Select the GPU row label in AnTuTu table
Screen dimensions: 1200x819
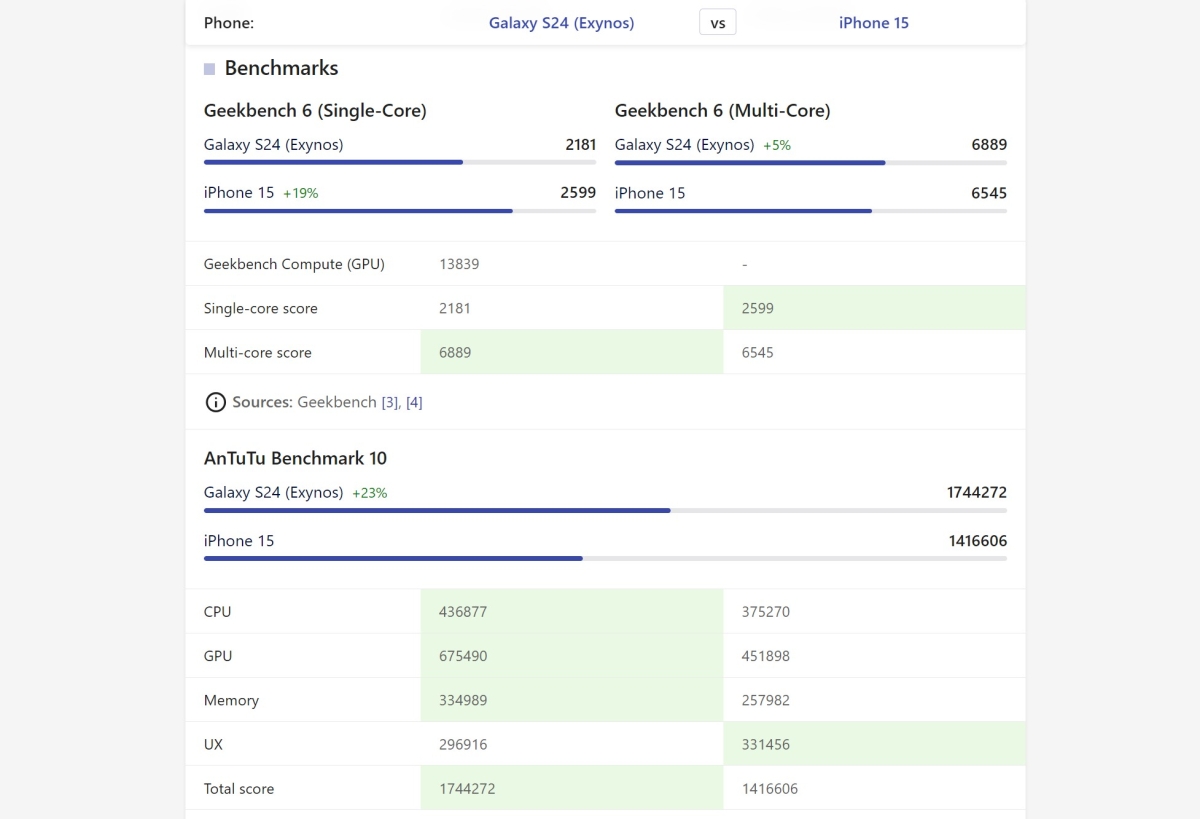218,656
